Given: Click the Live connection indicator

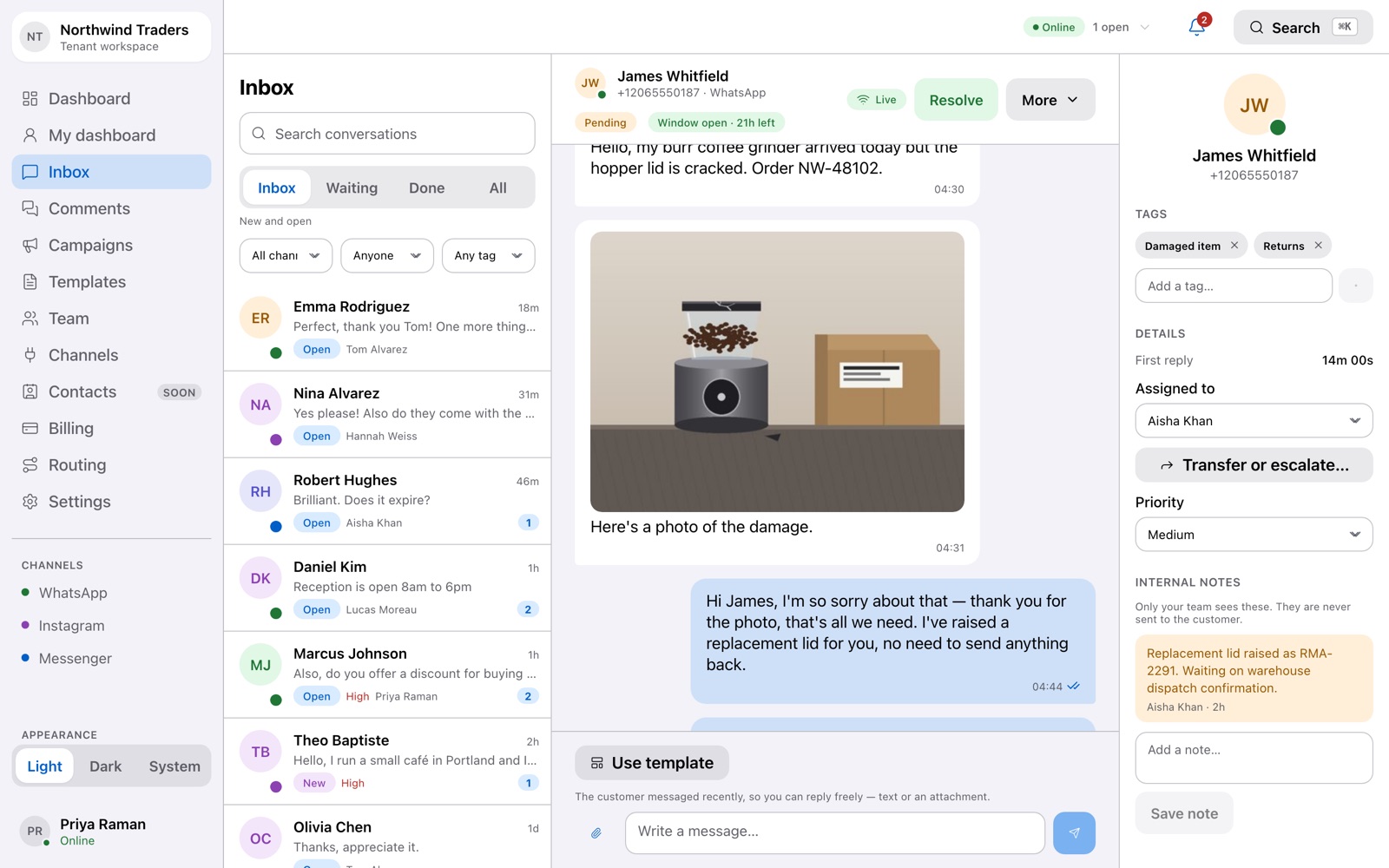Looking at the screenshot, I should pos(876,100).
